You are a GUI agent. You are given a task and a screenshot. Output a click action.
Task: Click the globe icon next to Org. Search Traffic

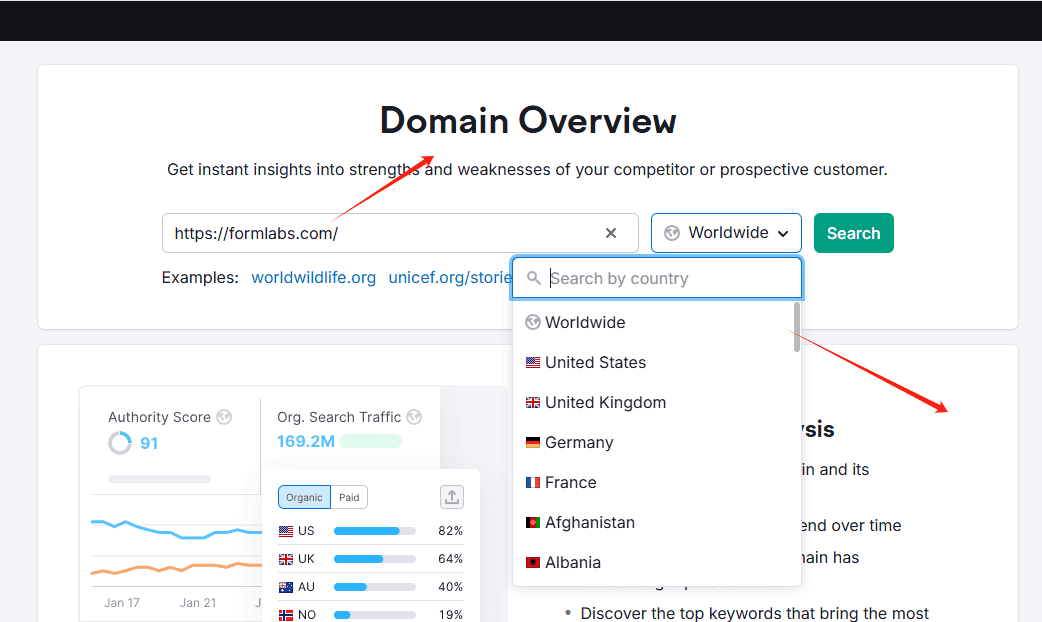click(x=414, y=417)
